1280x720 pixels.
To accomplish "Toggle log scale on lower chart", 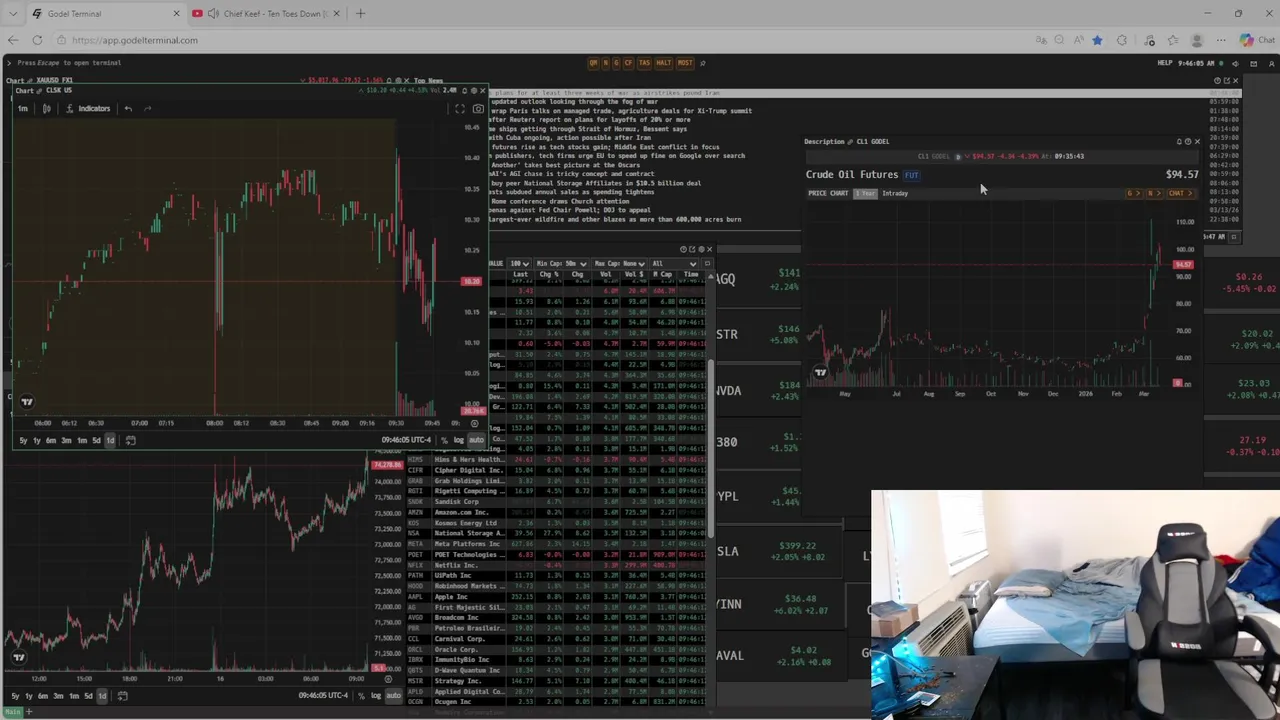I will click(x=376, y=695).
